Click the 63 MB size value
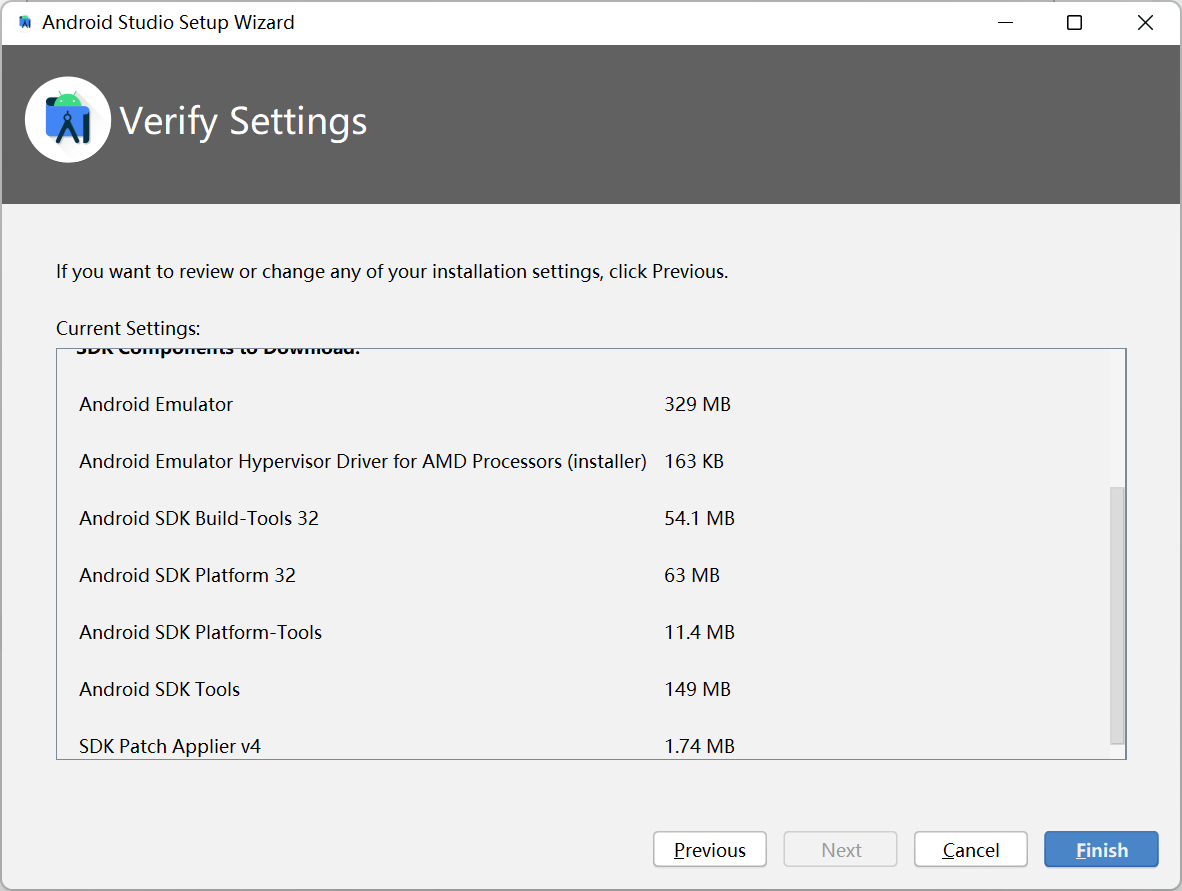This screenshot has width=1182, height=891. pos(692,575)
